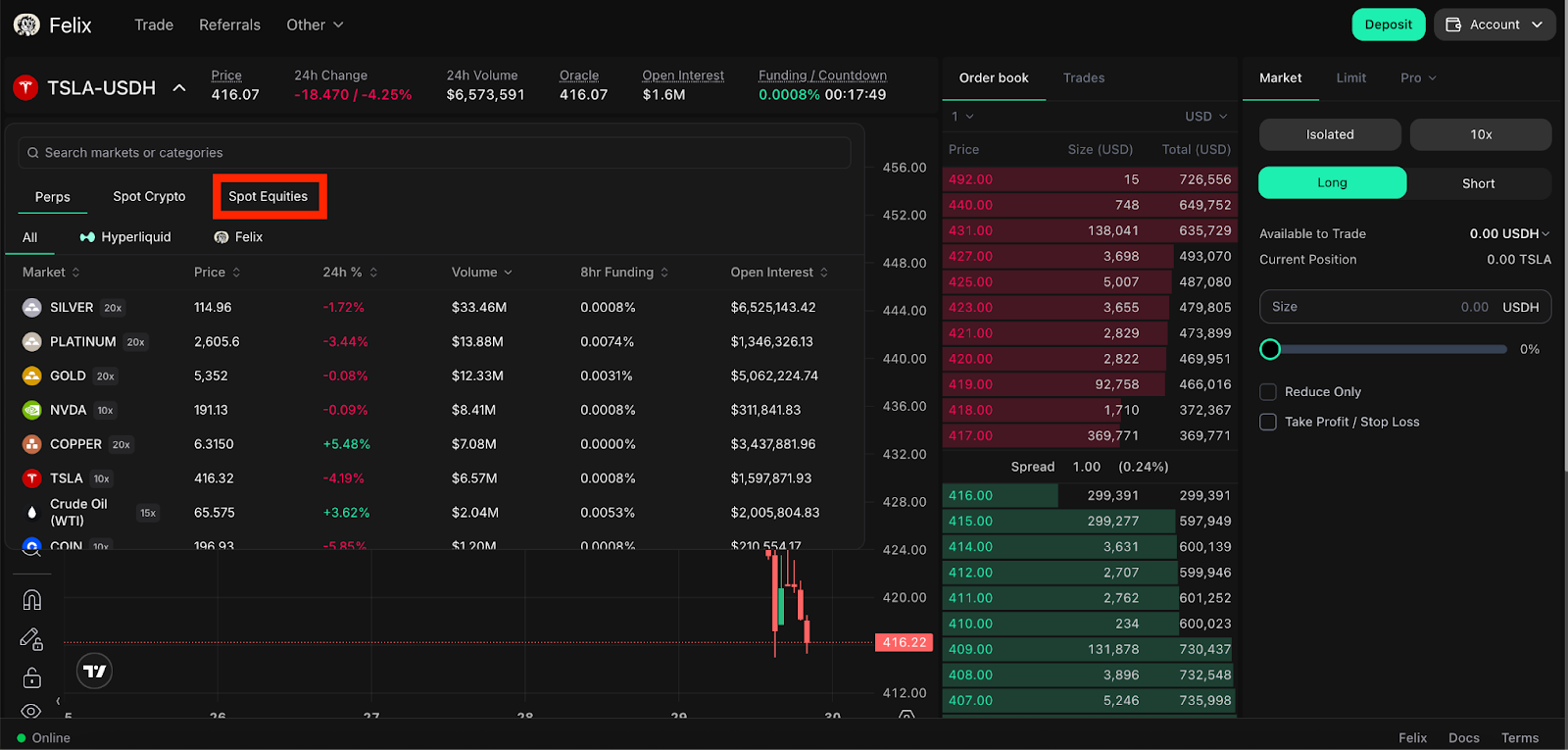Click the Felix logo in header
This screenshot has width=1568, height=750.
point(27,25)
